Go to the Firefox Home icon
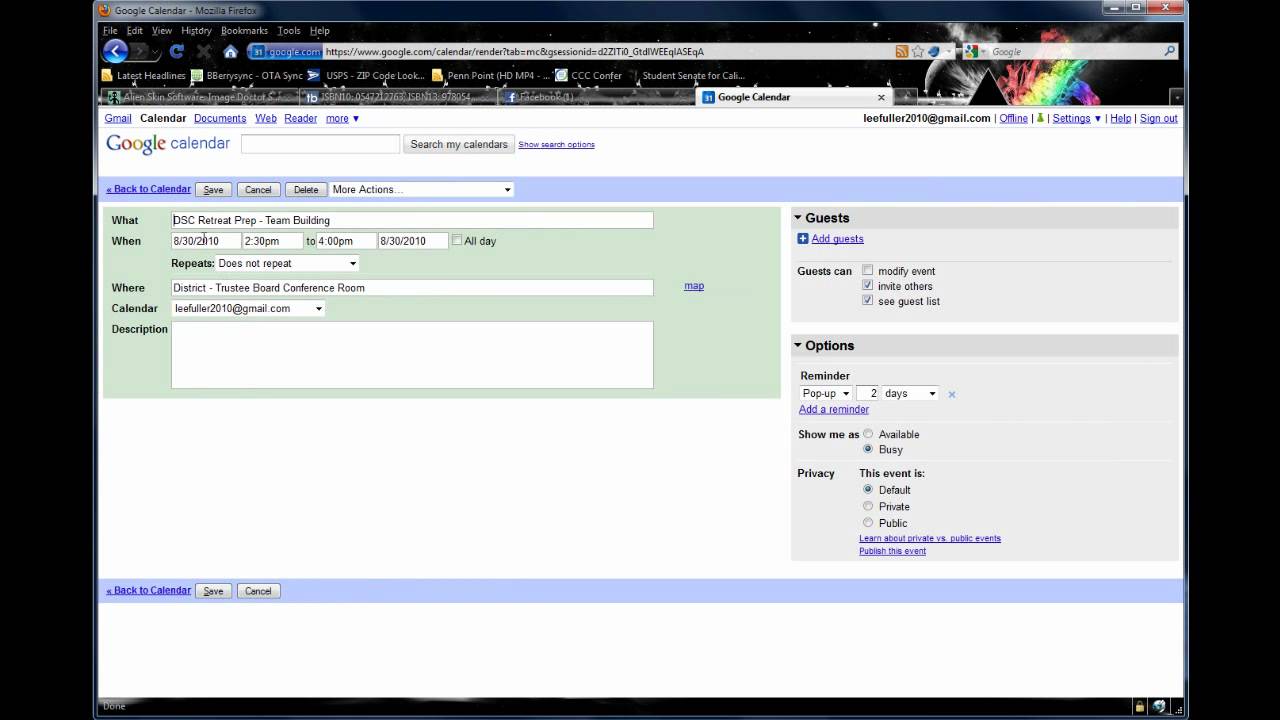This screenshot has width=1280, height=720. [230, 51]
